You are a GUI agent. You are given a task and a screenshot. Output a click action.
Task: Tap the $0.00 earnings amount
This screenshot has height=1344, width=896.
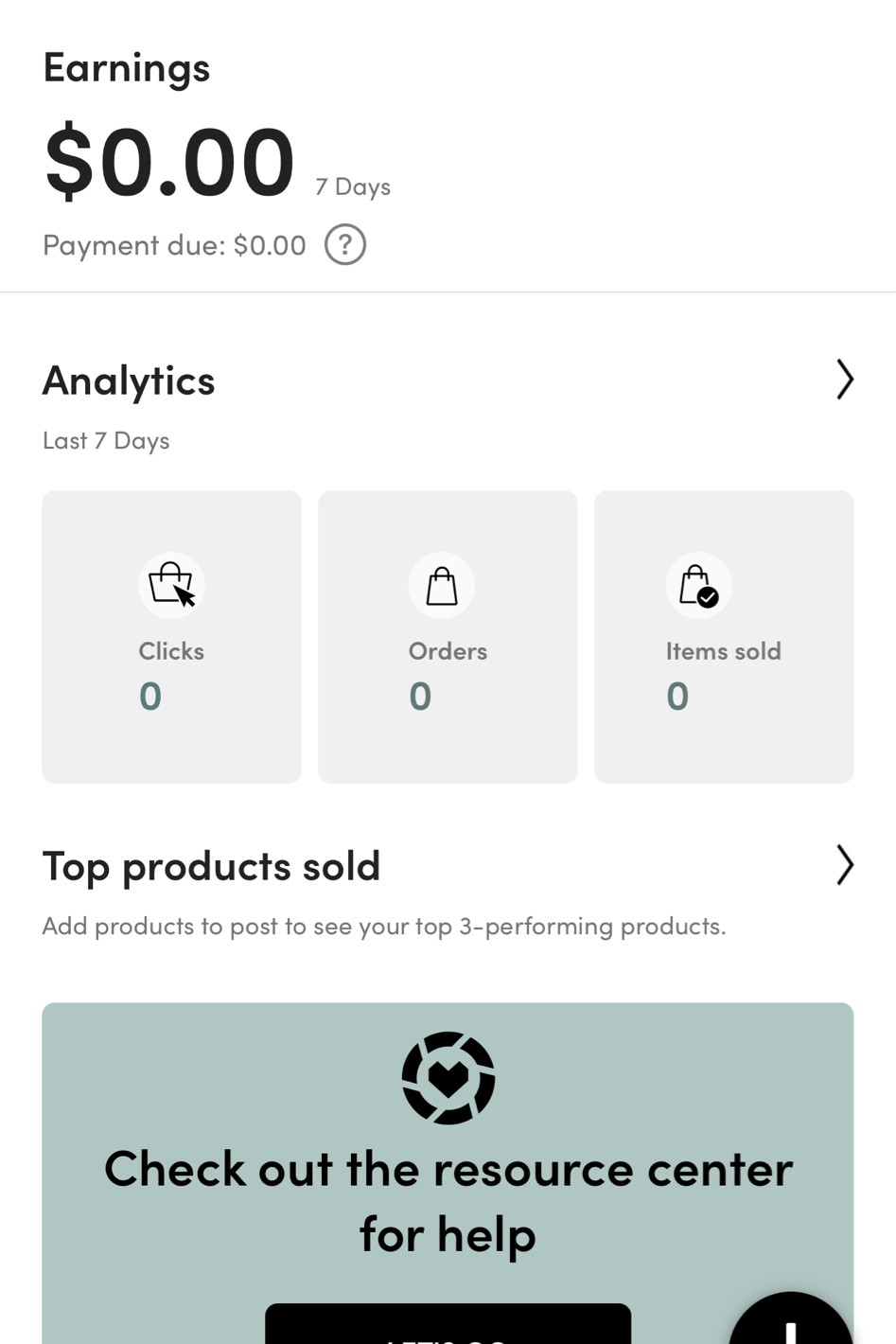pyautogui.click(x=170, y=163)
